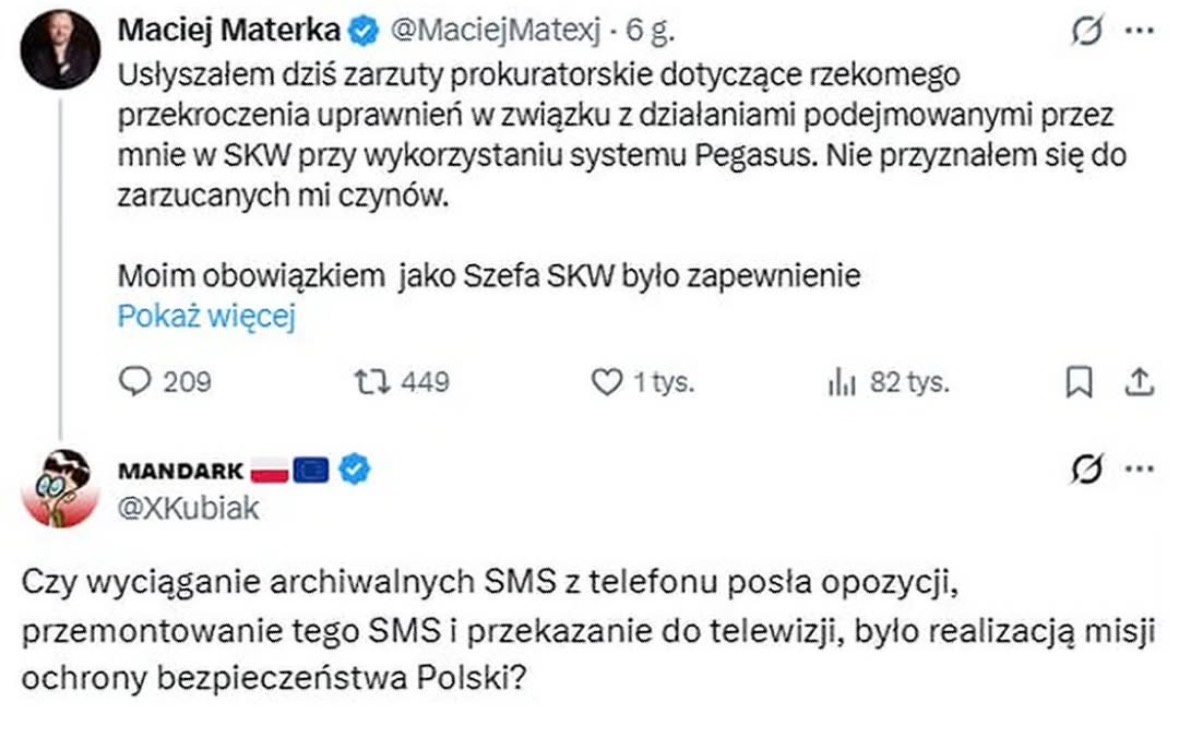This screenshot has height=730, width=1179.
Task: Click Maciej Materka's blue verified badge
Action: coord(363,33)
